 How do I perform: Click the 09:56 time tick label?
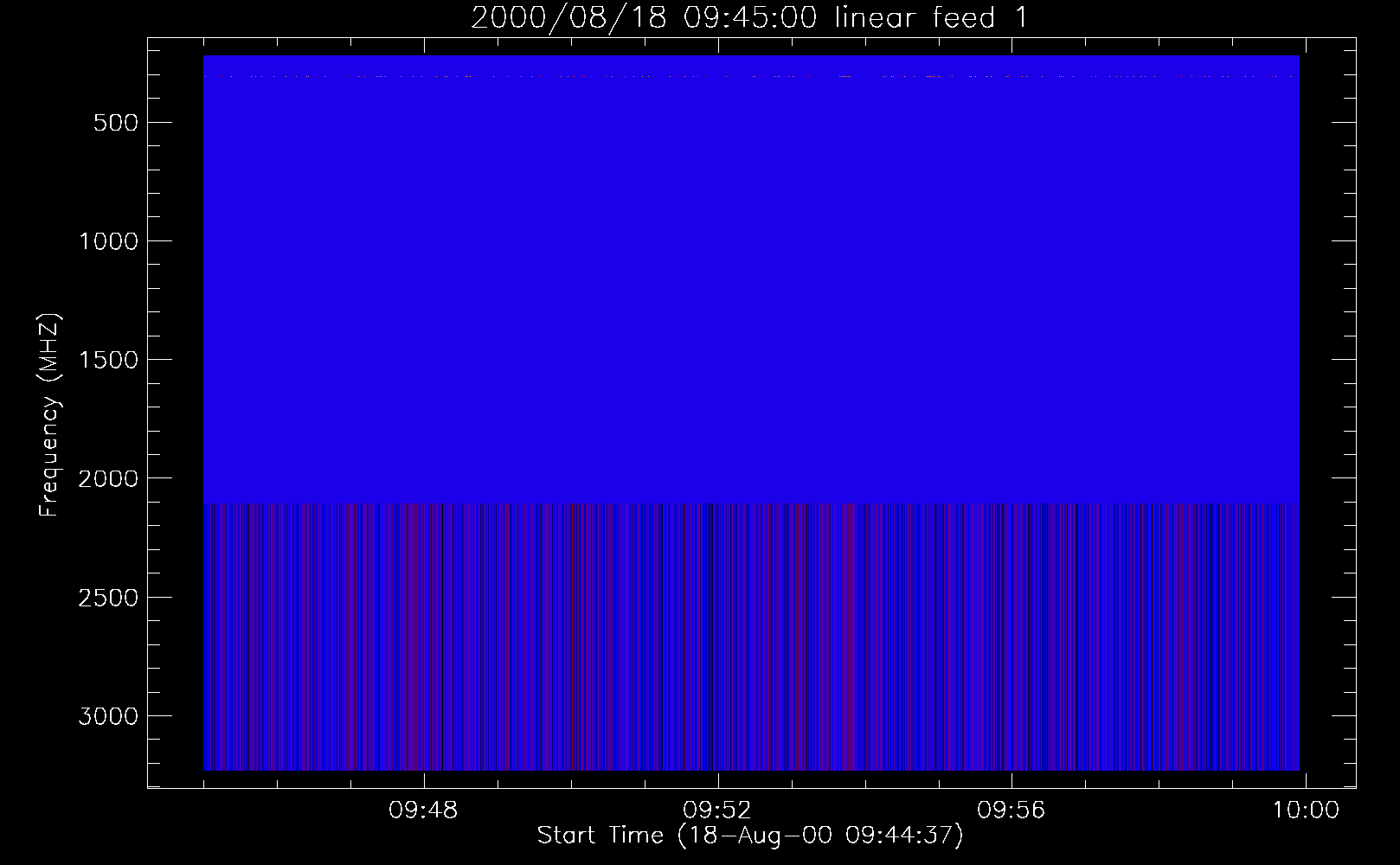pos(1011,811)
